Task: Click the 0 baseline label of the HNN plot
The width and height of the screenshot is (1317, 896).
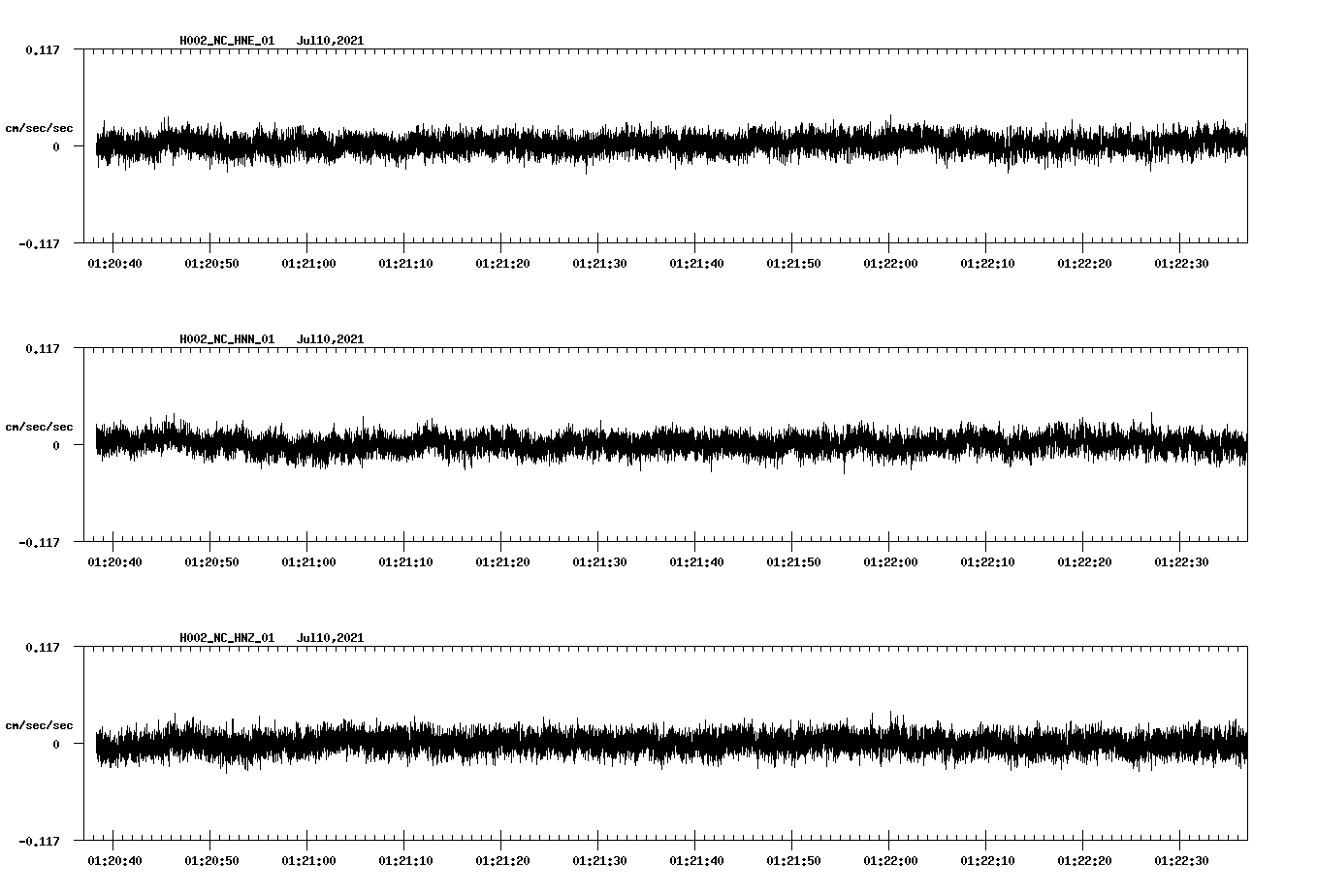Action: point(56,446)
